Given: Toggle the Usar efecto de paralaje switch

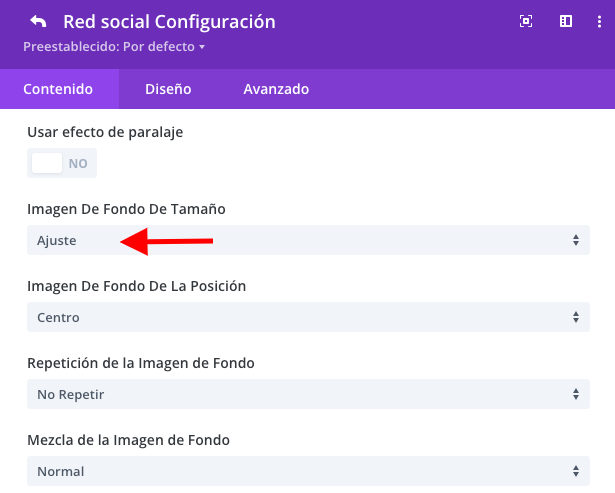Looking at the screenshot, I should click(x=62, y=163).
